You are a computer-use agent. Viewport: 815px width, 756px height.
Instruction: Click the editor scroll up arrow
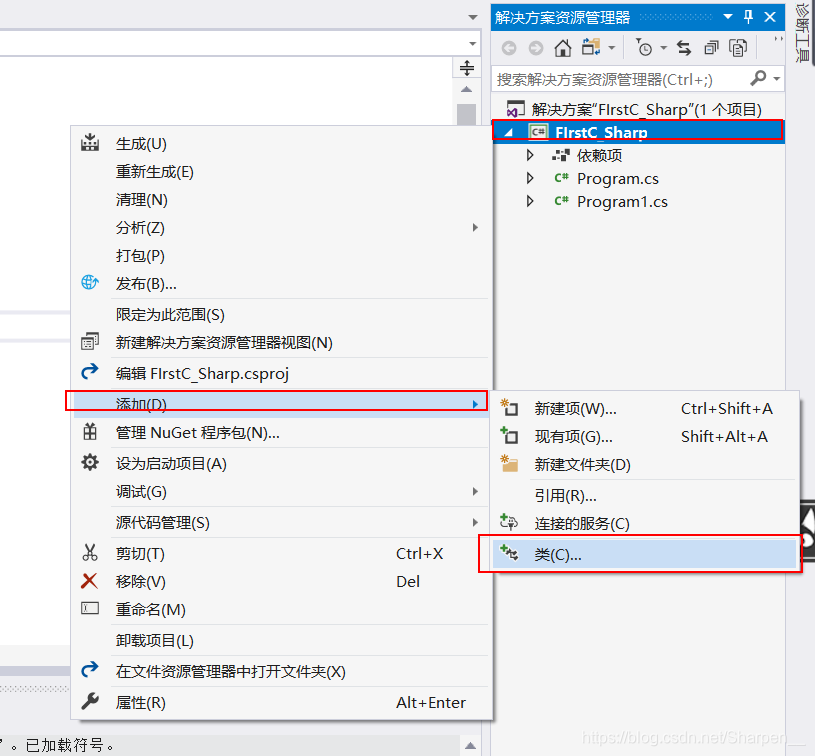point(466,89)
